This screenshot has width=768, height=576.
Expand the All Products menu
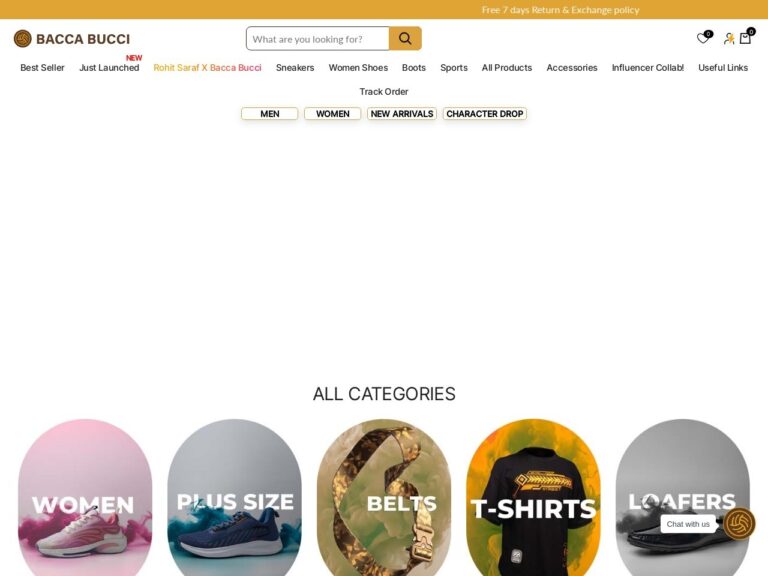click(x=506, y=68)
